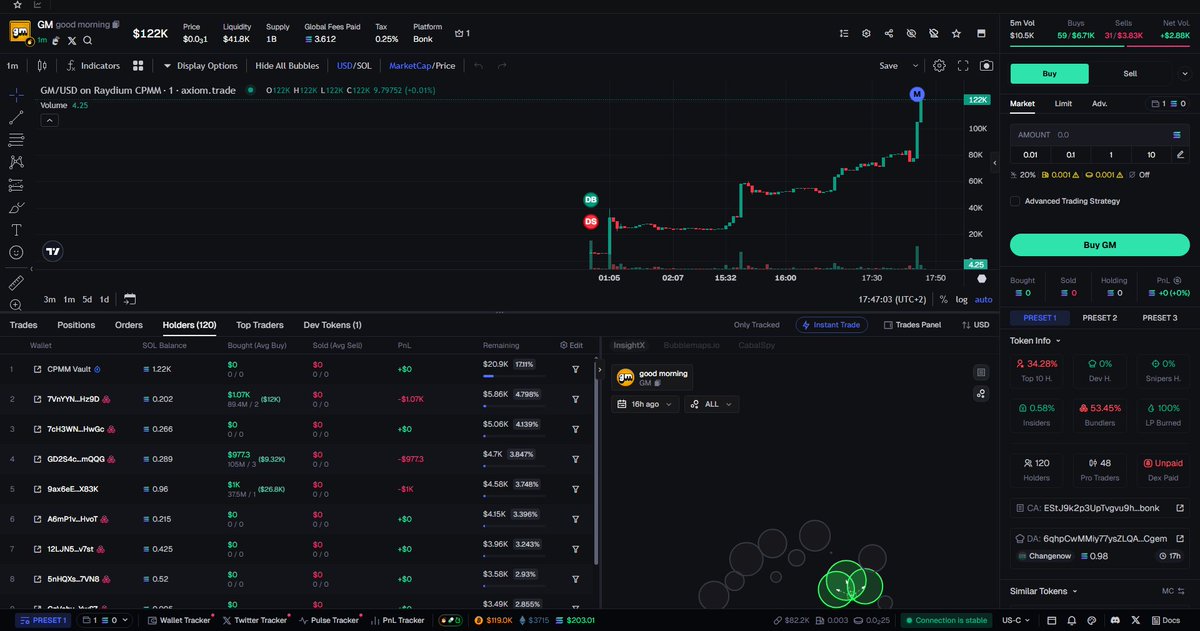This screenshot has height=631, width=1200.
Task: Expand the Similar Tokens section
Action: pyautogui.click(x=1075, y=591)
